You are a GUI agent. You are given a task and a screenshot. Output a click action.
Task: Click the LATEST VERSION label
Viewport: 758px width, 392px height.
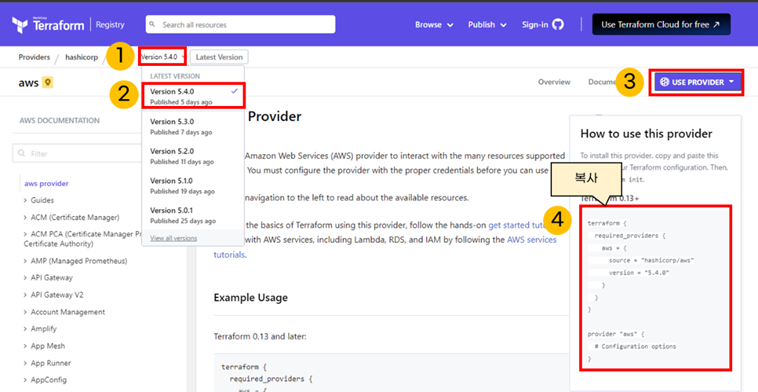[x=175, y=76]
